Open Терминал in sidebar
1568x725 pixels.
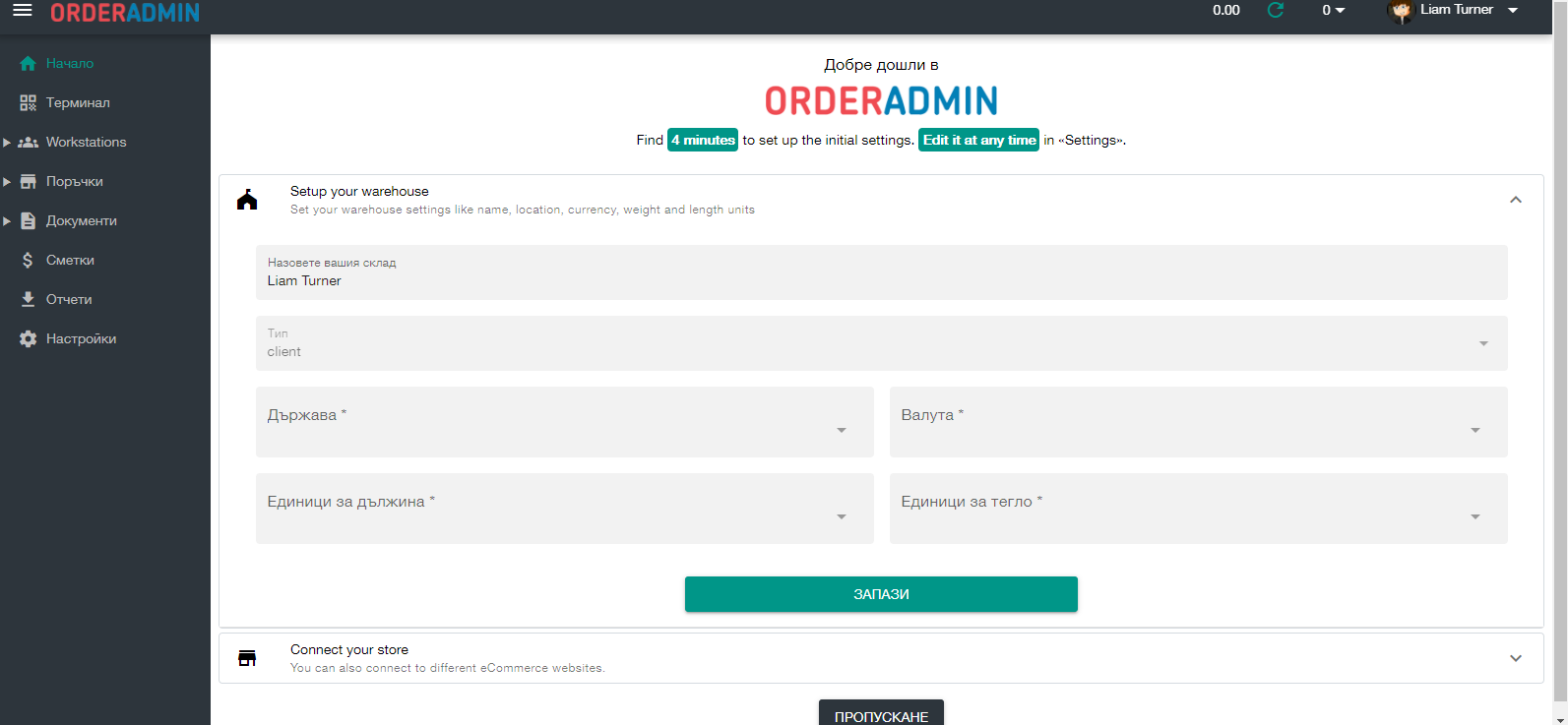[78, 102]
